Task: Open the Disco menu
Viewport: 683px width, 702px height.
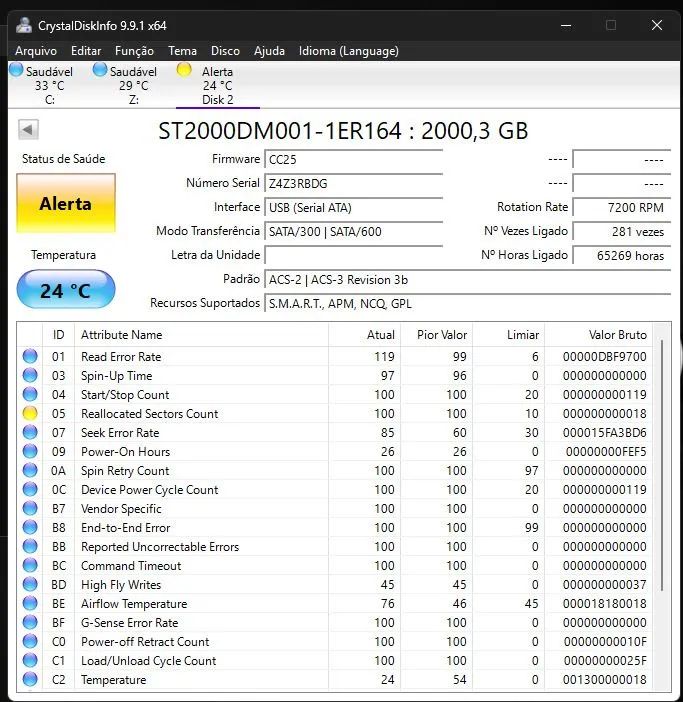Action: (x=225, y=51)
